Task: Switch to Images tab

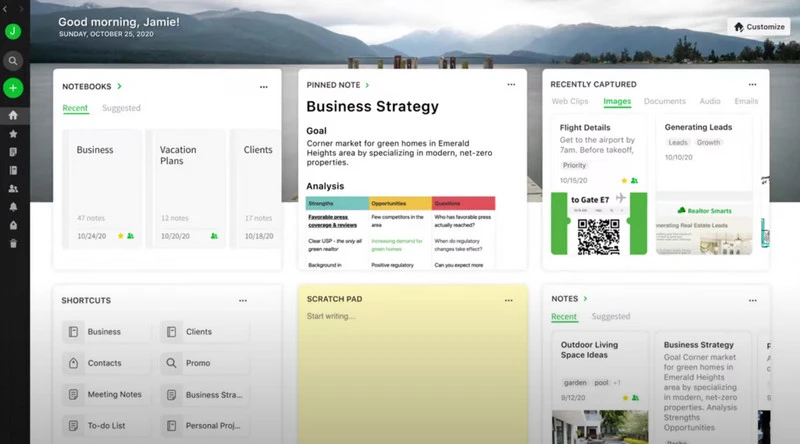Action: tap(617, 101)
